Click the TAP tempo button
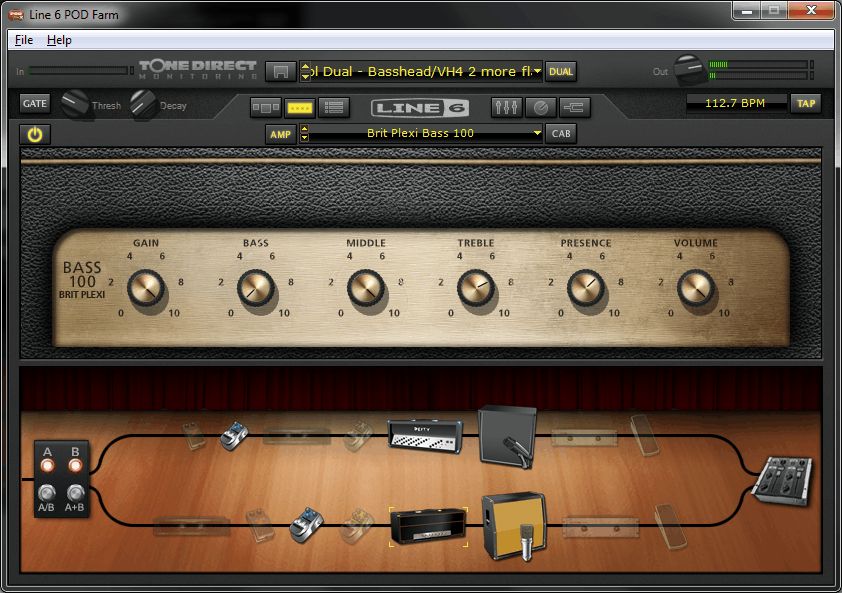 point(805,103)
